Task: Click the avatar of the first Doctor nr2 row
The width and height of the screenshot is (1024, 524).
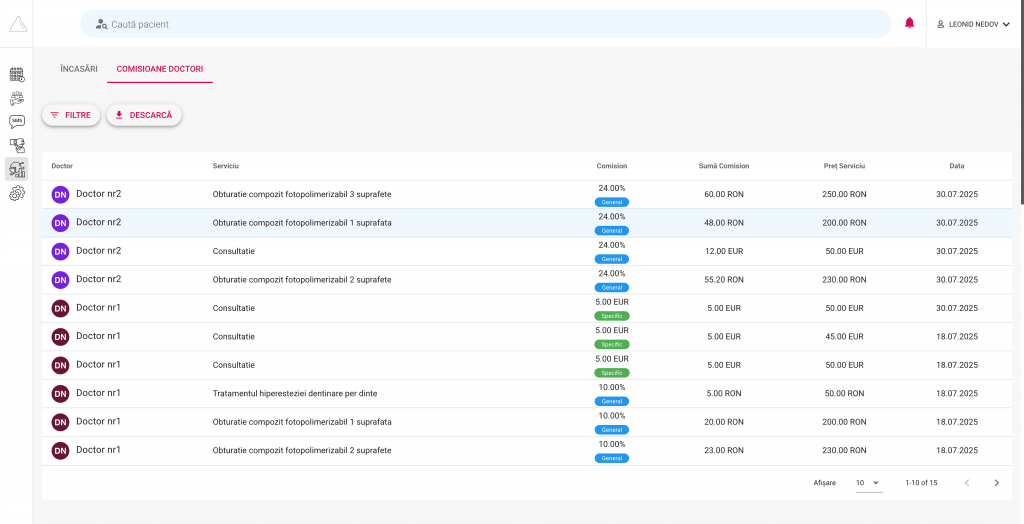Action: (x=60, y=194)
